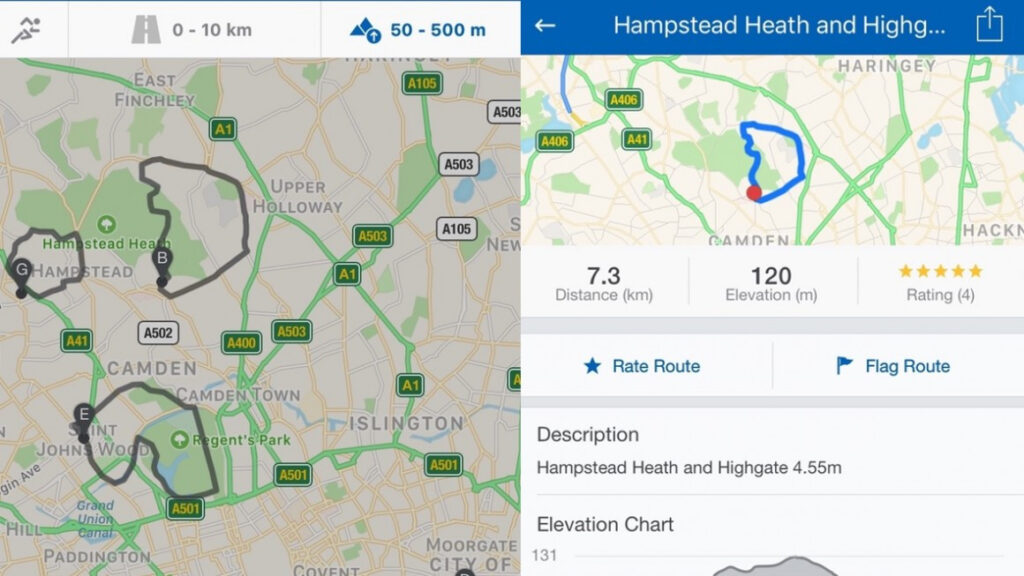Set a three-star rating on the star scale
This screenshot has width=1024, height=576.
(940, 270)
